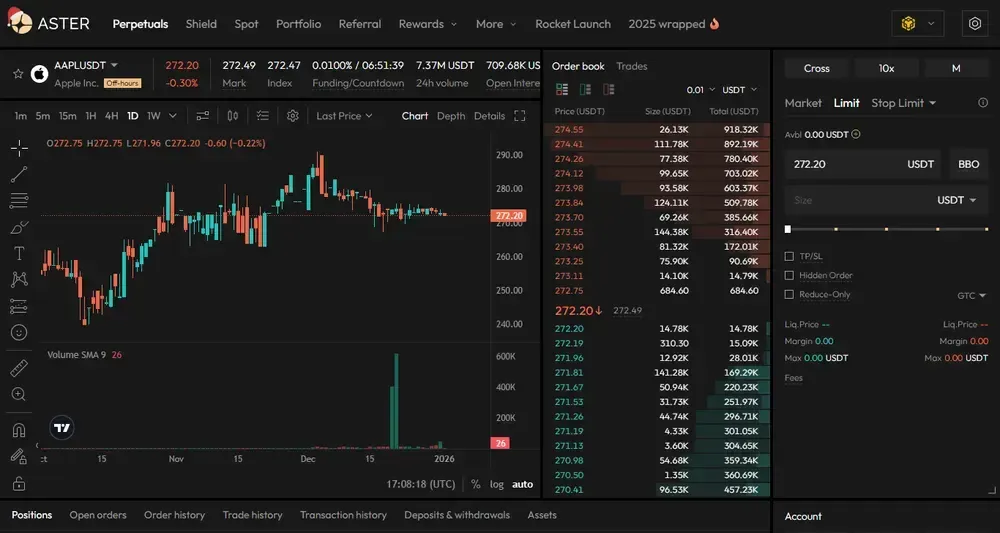Image resolution: width=1000 pixels, height=533 pixels.
Task: Toggle log scale on chart
Action: 497,485
